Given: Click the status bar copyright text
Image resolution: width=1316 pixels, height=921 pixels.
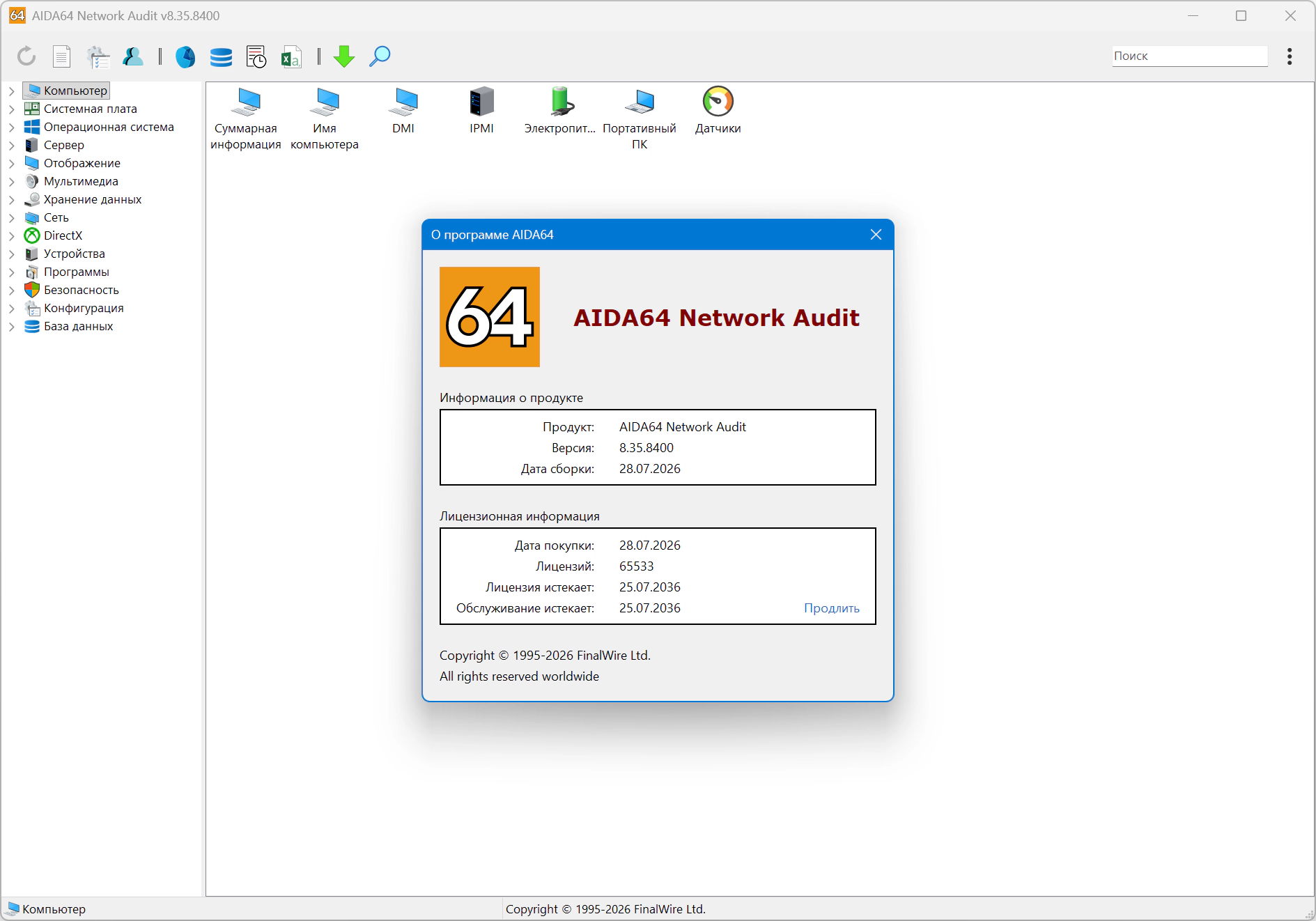Looking at the screenshot, I should [x=605, y=909].
